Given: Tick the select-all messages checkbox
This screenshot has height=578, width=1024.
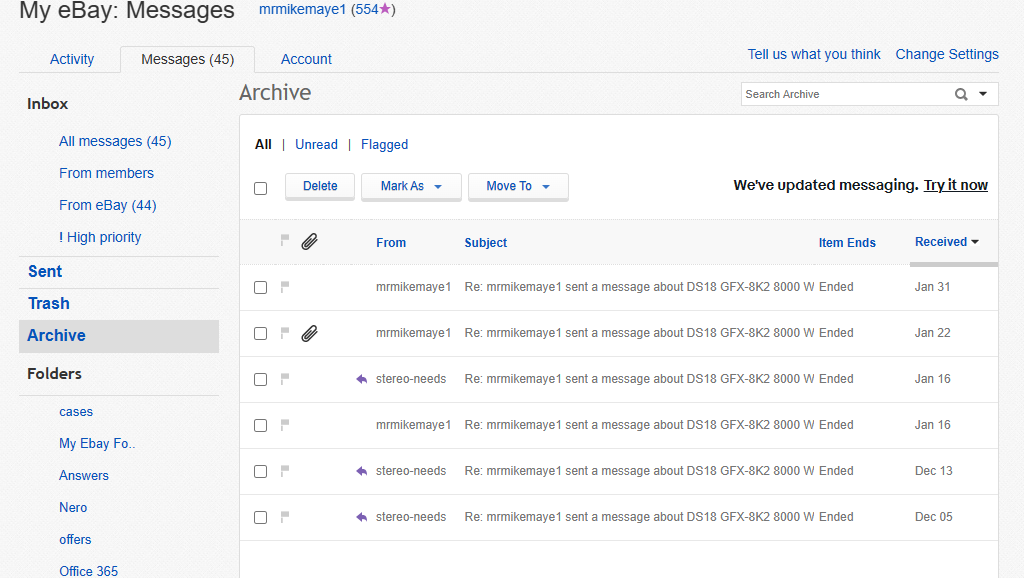Looking at the screenshot, I should coord(261,189).
